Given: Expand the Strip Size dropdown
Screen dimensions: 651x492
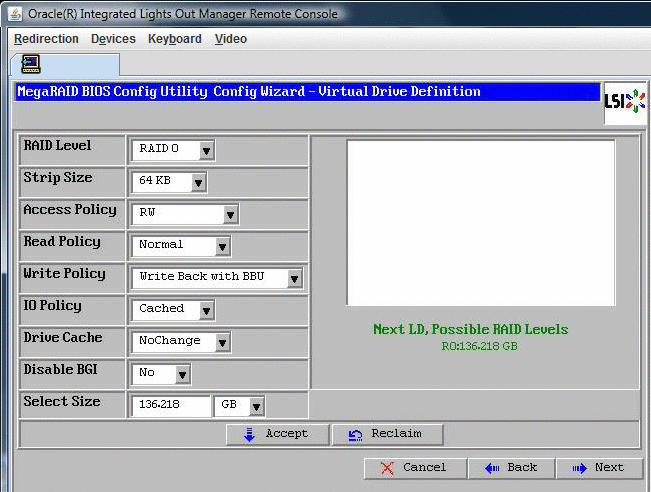Looking at the screenshot, I should pos(198,182).
